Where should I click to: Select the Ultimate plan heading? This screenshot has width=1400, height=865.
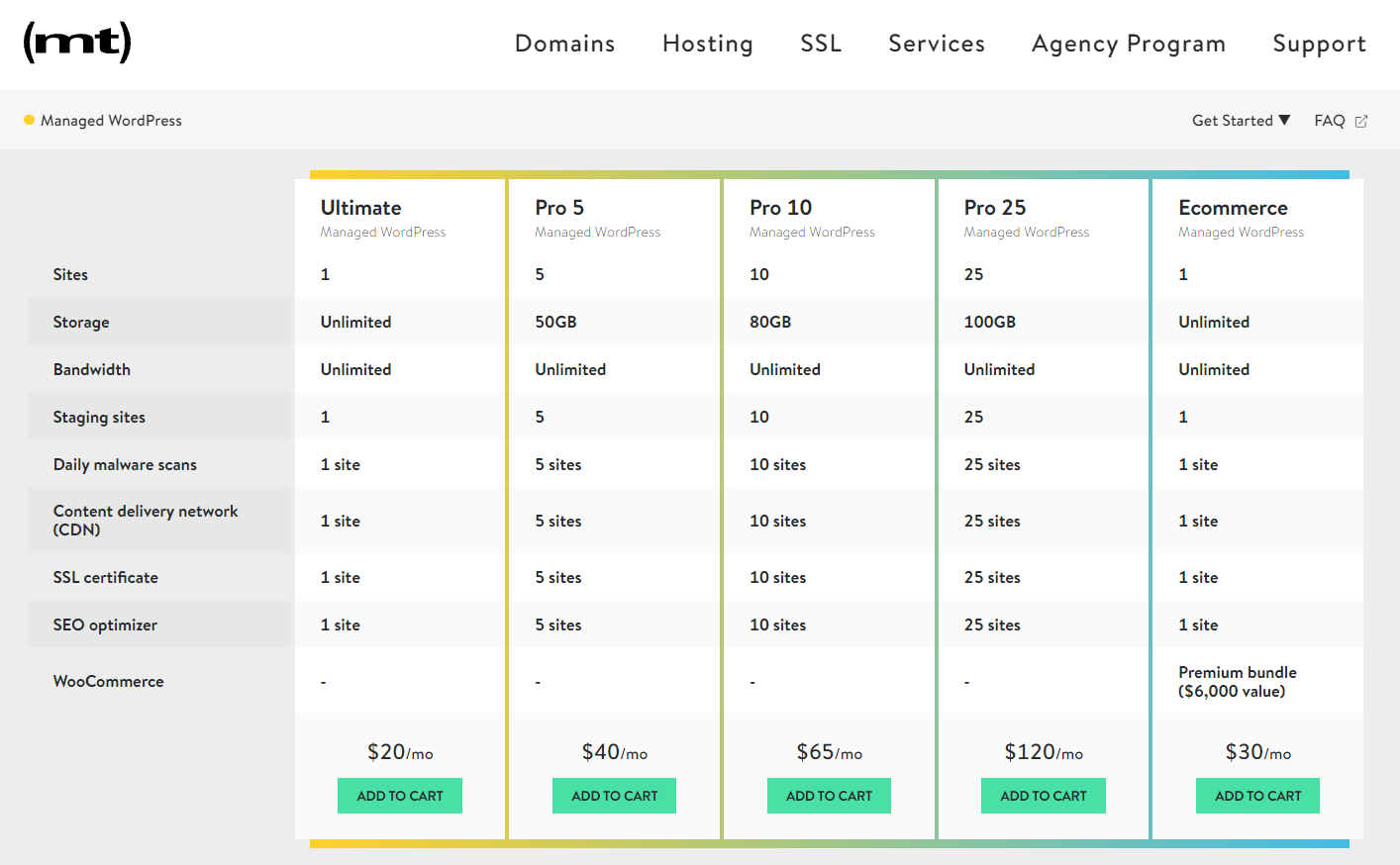(x=360, y=208)
